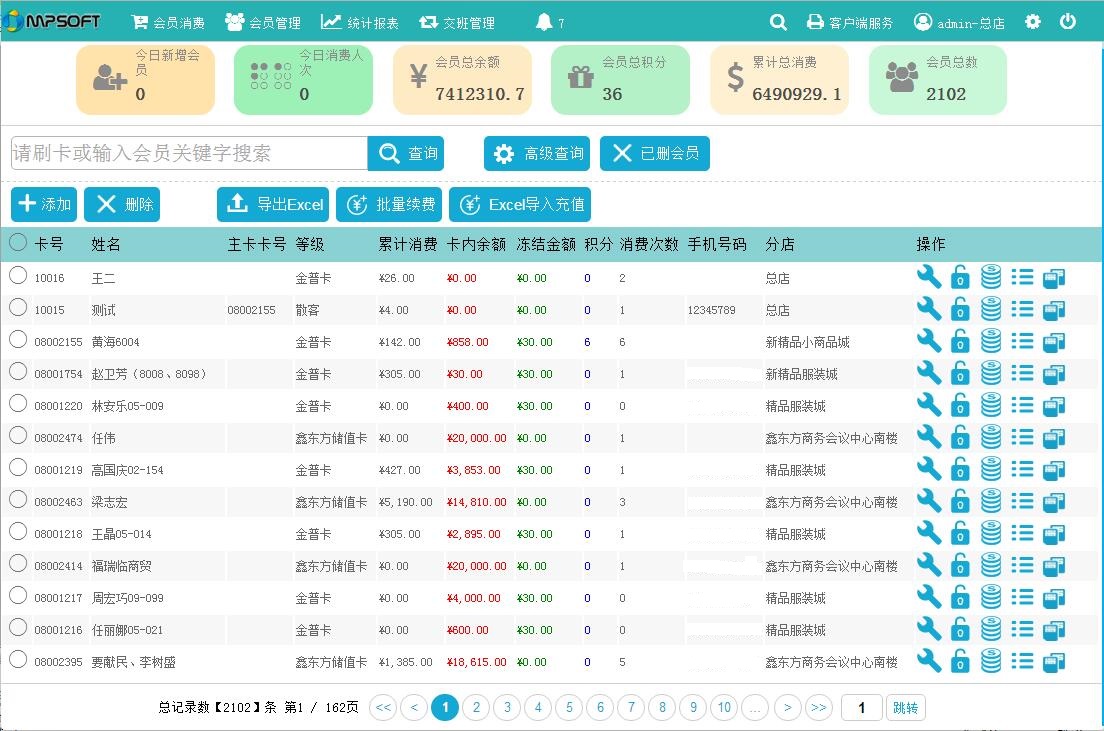Click the 会员总数 summary card

point(938,80)
